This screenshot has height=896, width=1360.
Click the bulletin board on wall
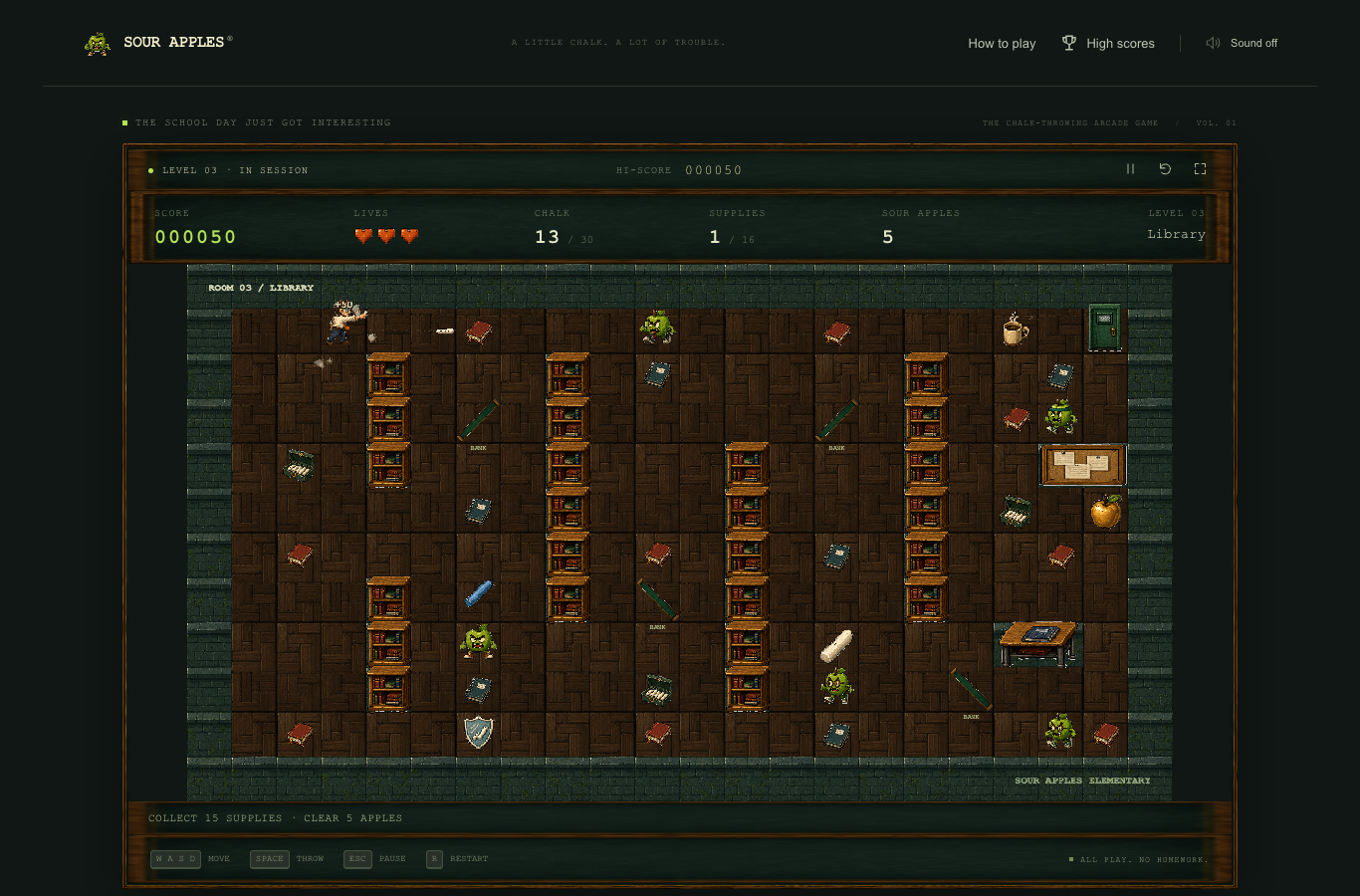click(x=1083, y=465)
